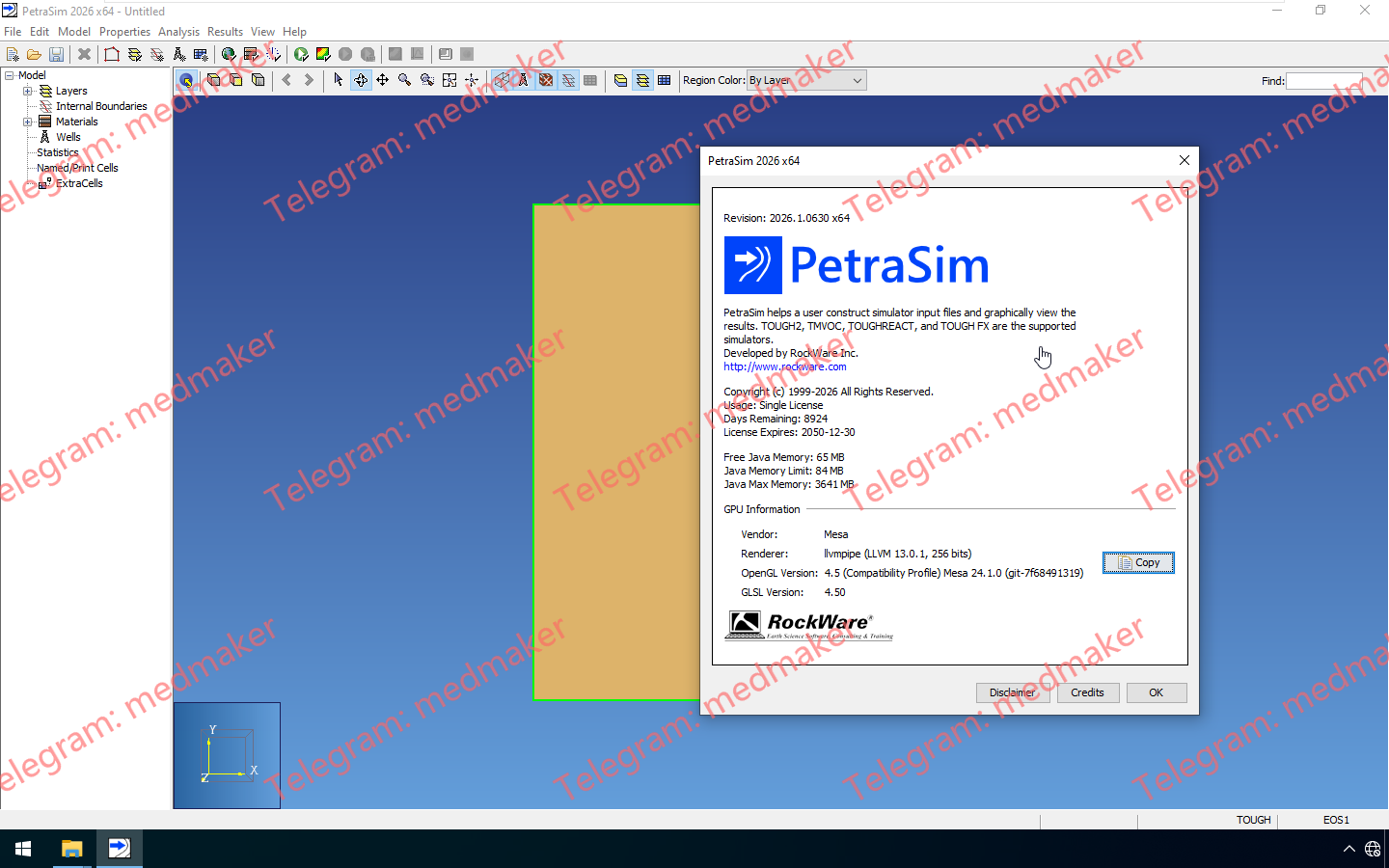Toggle wells visibility in the view toolbar
This screenshot has width=1389, height=868.
pyautogui.click(x=524, y=80)
